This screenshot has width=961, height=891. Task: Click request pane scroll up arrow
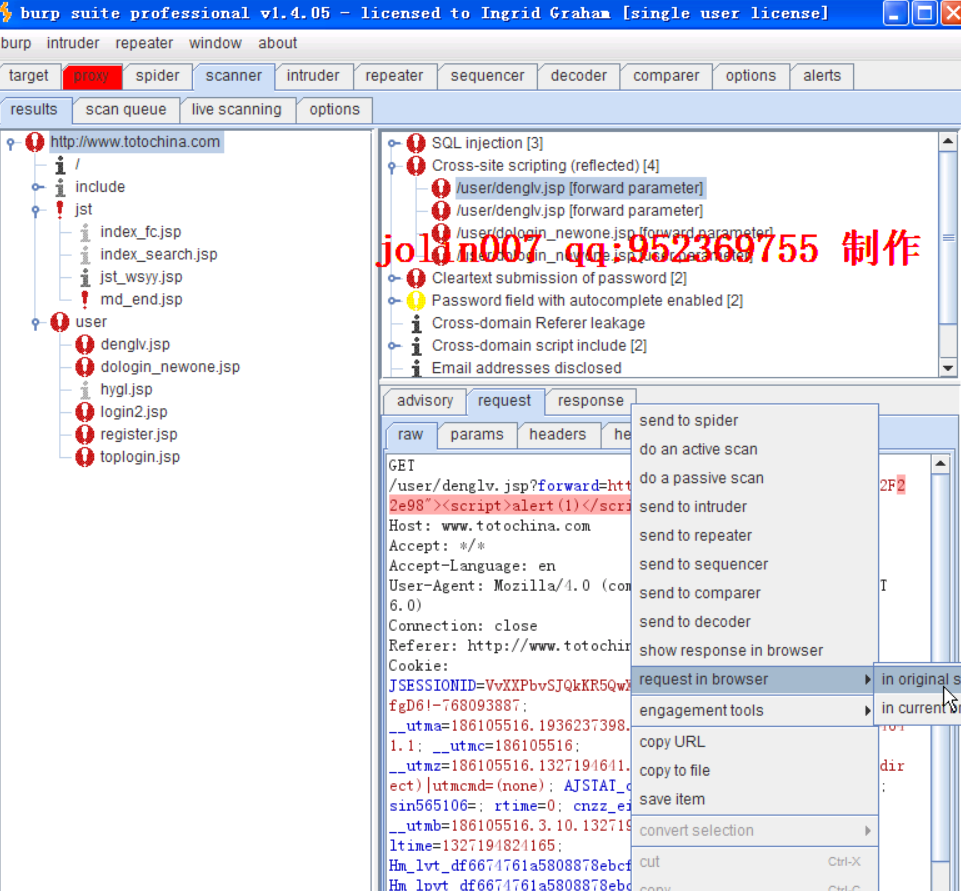click(x=940, y=464)
